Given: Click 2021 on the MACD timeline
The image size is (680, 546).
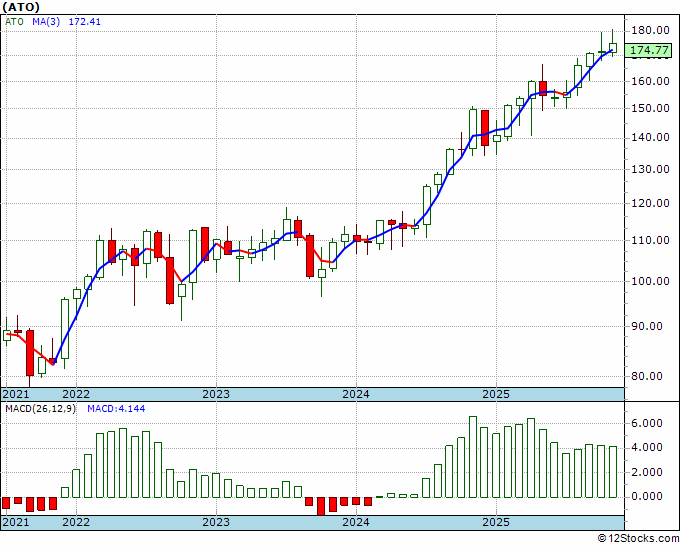Looking at the screenshot, I should point(16,522).
